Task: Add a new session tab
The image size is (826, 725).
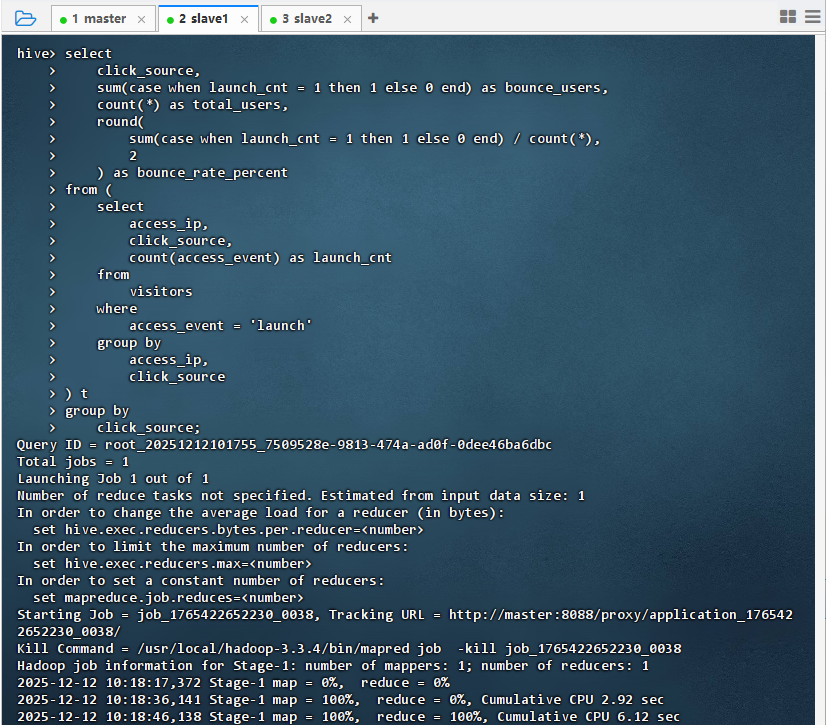Action: 373,18
